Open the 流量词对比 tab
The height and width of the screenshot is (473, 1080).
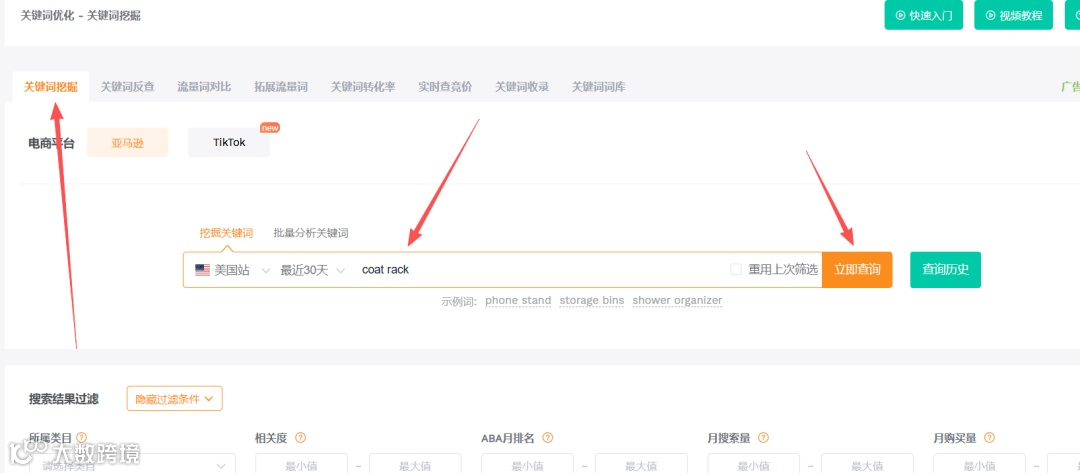(x=204, y=87)
